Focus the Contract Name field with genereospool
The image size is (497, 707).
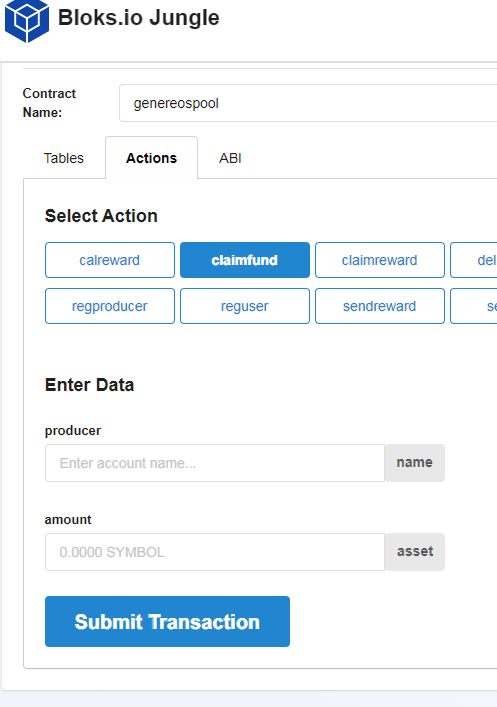click(x=308, y=103)
